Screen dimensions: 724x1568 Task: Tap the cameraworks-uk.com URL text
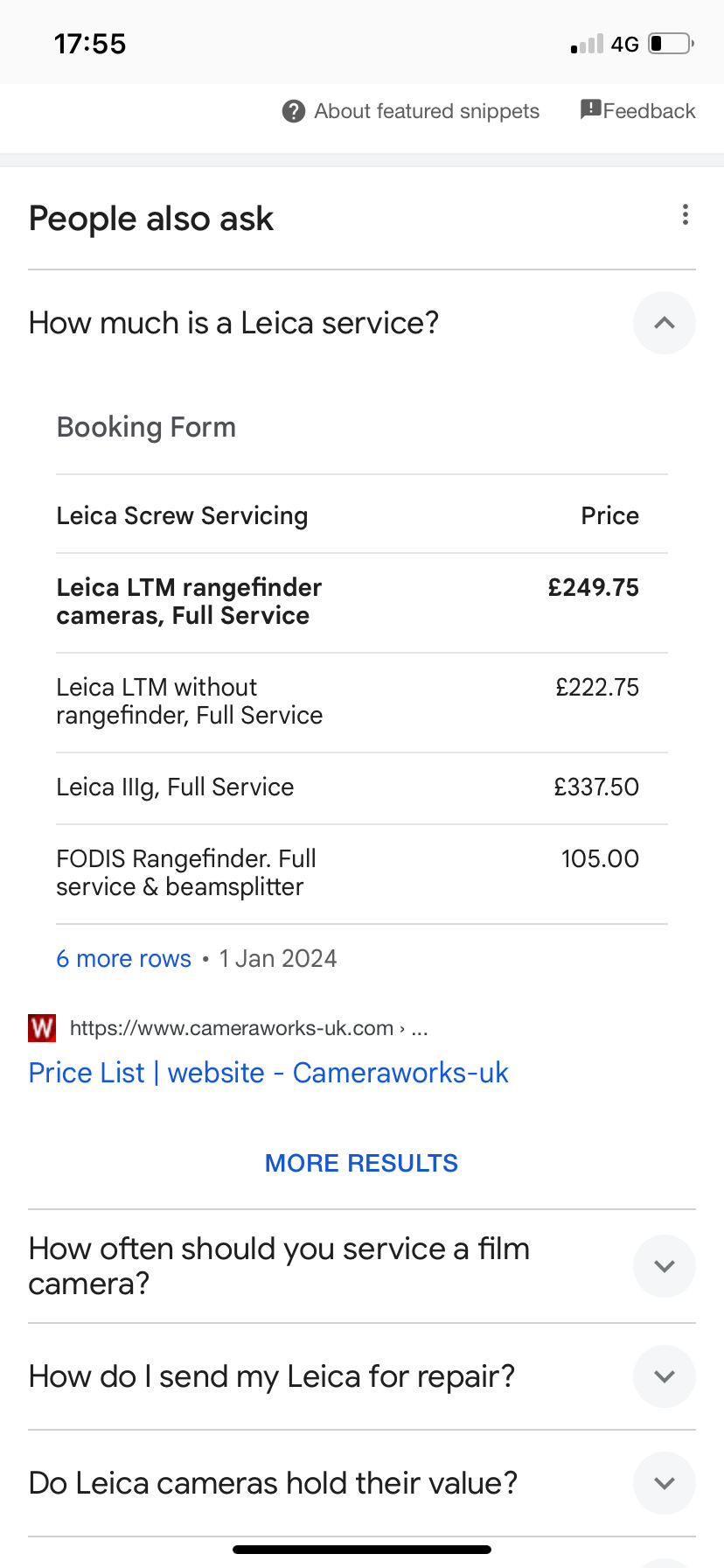249,1028
